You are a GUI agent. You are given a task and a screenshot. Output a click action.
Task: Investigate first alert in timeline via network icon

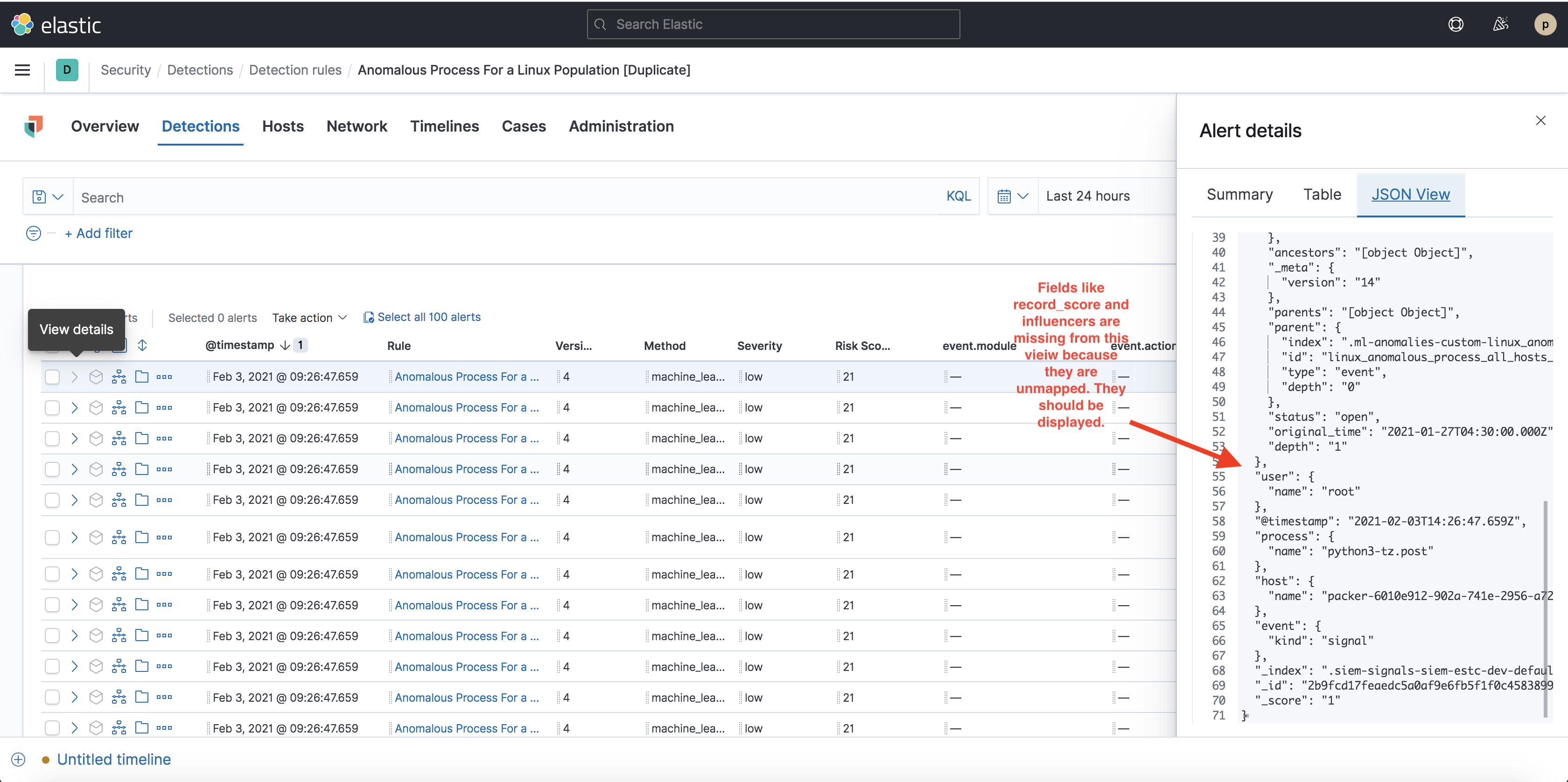click(119, 376)
